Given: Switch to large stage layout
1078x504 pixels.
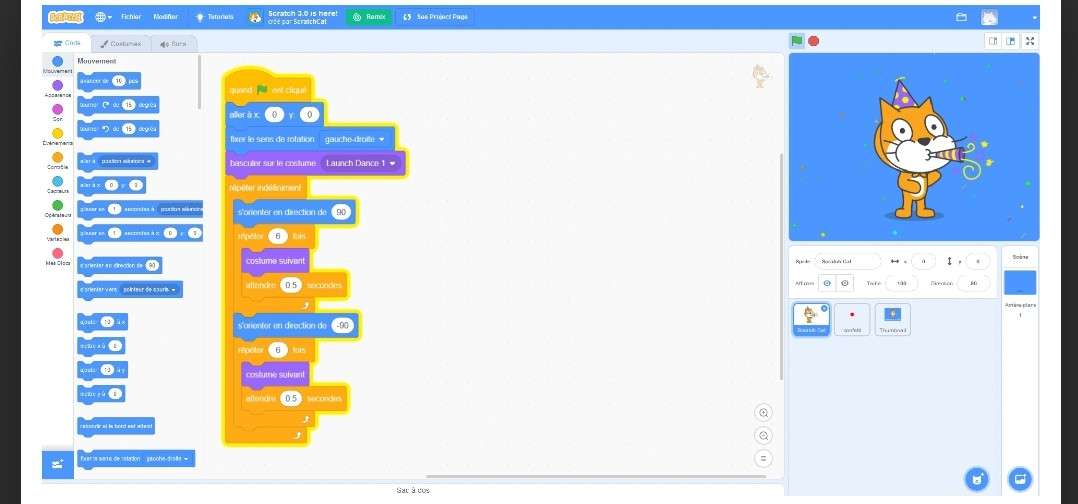Looking at the screenshot, I should 1010,41.
